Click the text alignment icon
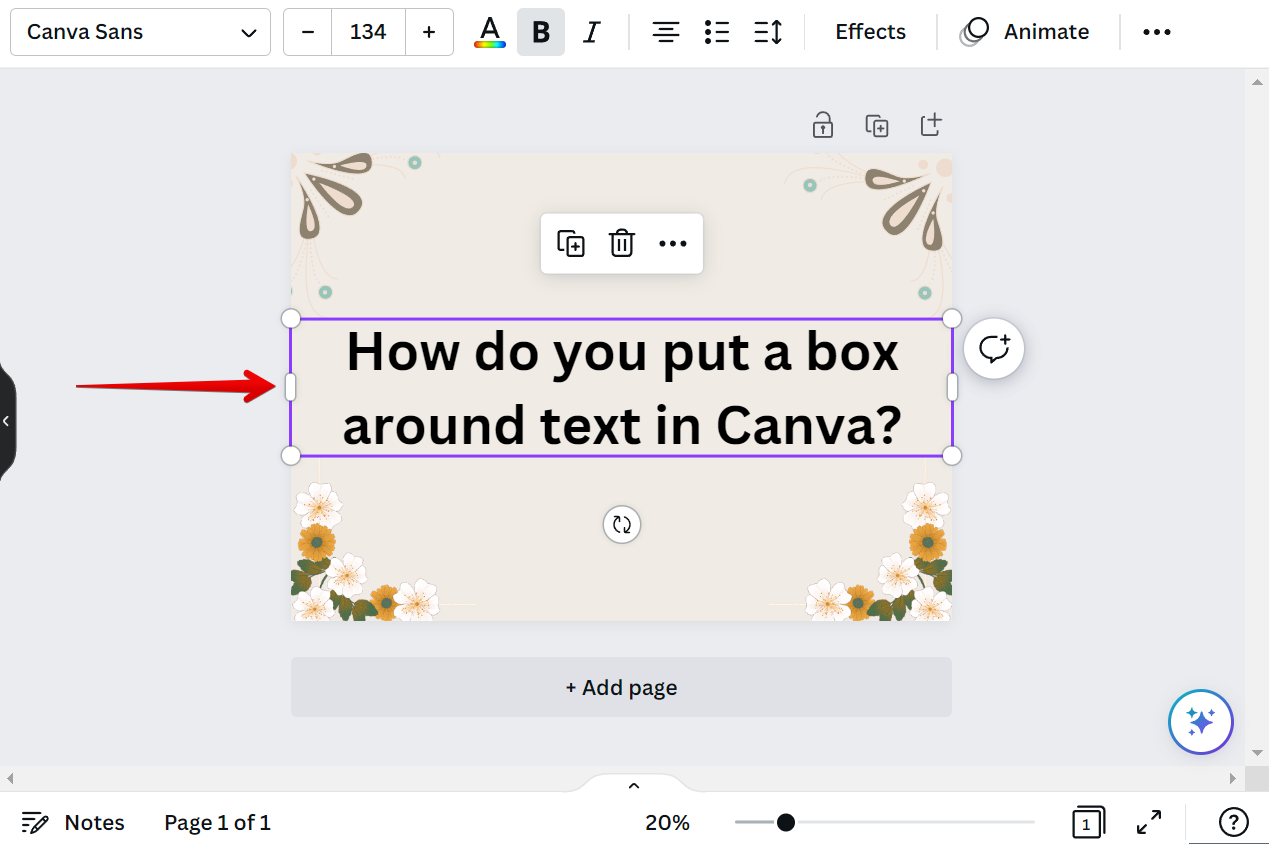Viewport: 1269px width, 844px height. tap(665, 31)
